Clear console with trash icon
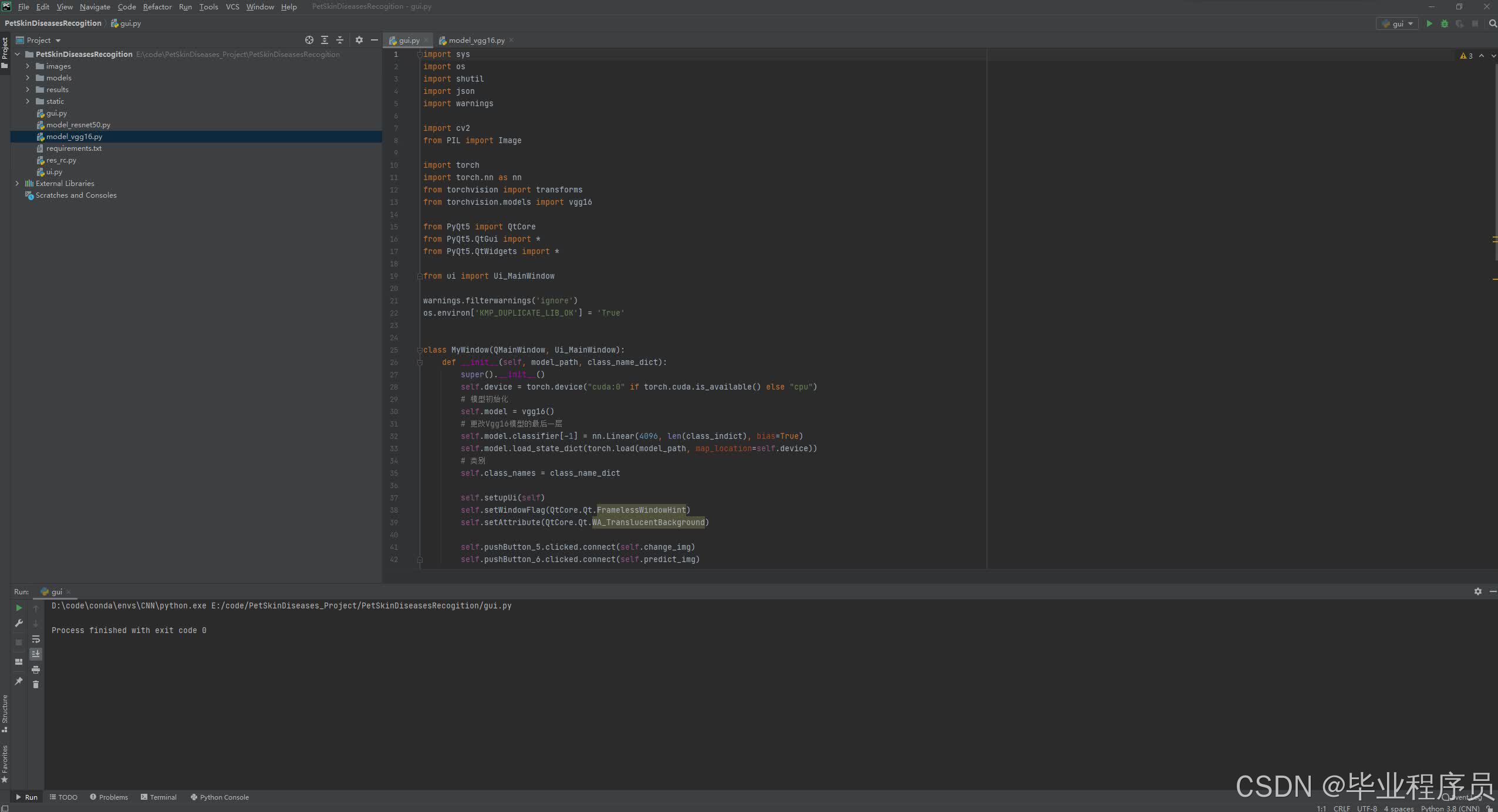1498x812 pixels. (x=36, y=685)
